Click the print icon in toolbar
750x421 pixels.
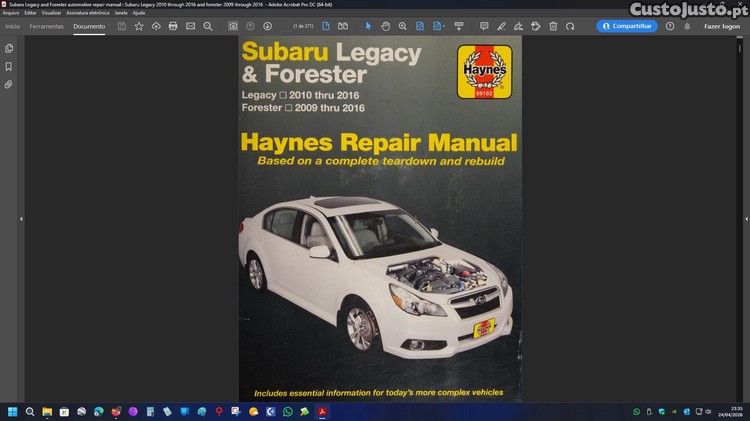tap(173, 26)
